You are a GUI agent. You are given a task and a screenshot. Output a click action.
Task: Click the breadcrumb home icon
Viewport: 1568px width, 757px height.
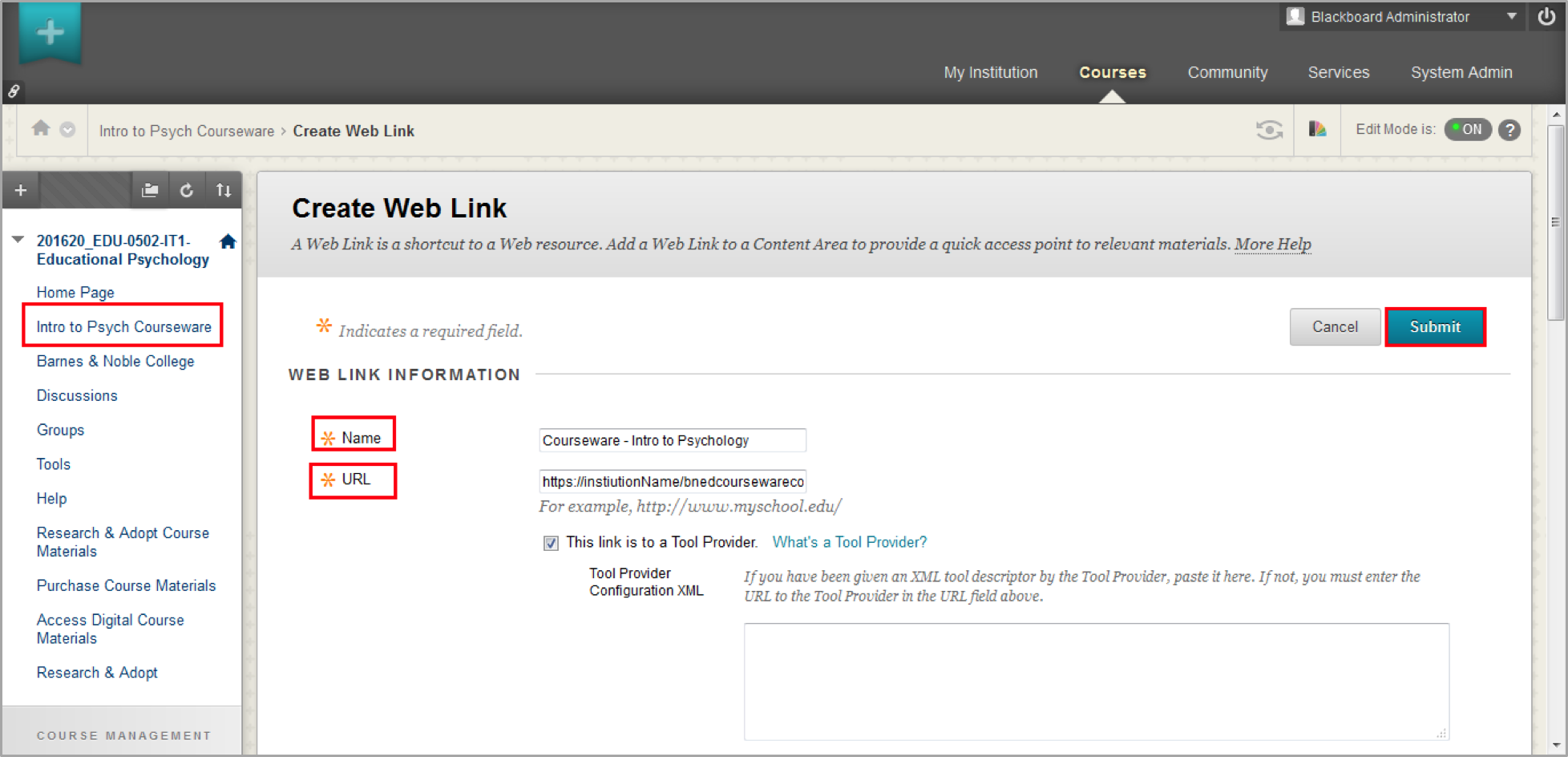[41, 128]
